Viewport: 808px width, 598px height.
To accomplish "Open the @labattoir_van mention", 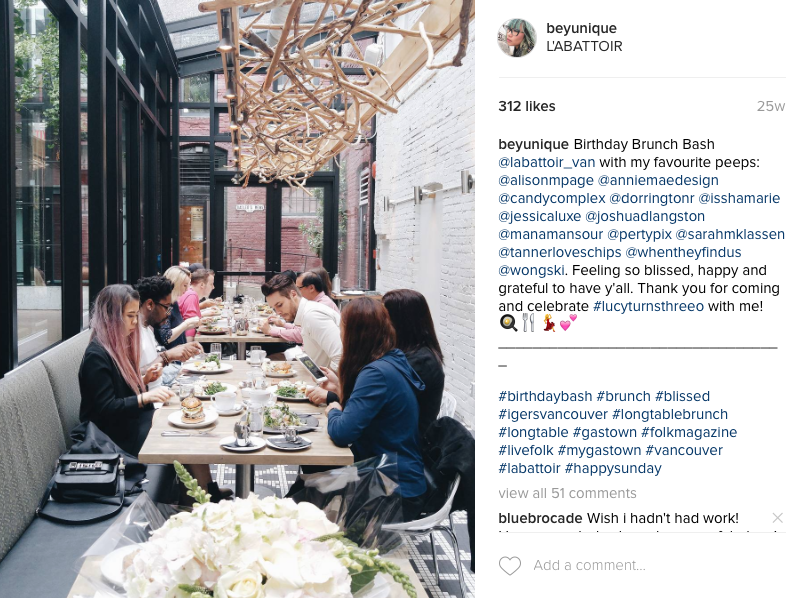I will [x=547, y=162].
